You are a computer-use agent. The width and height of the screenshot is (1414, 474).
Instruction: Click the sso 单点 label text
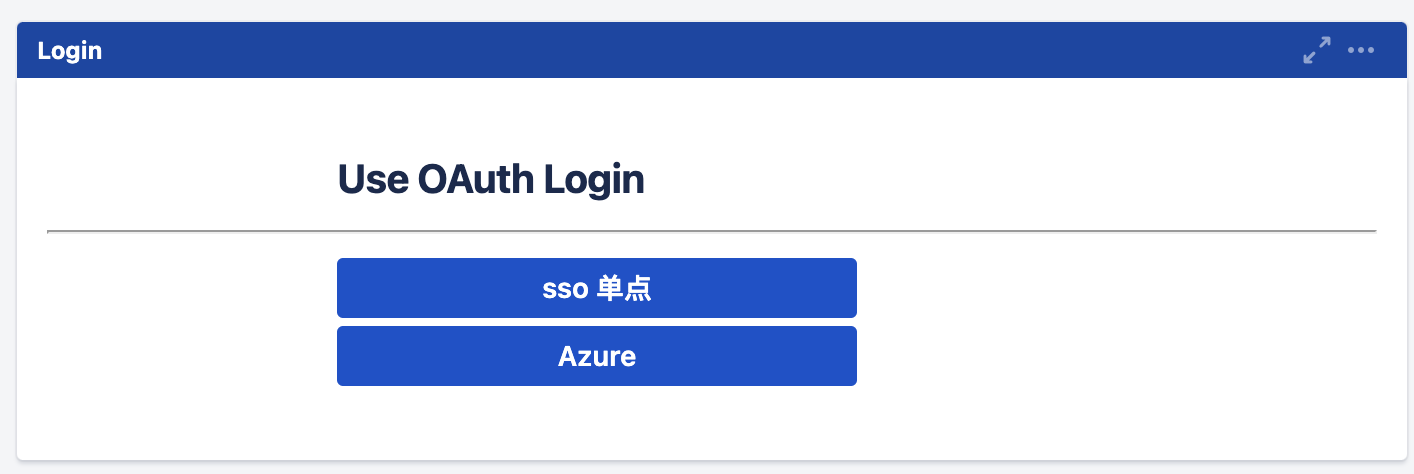pyautogui.click(x=597, y=289)
